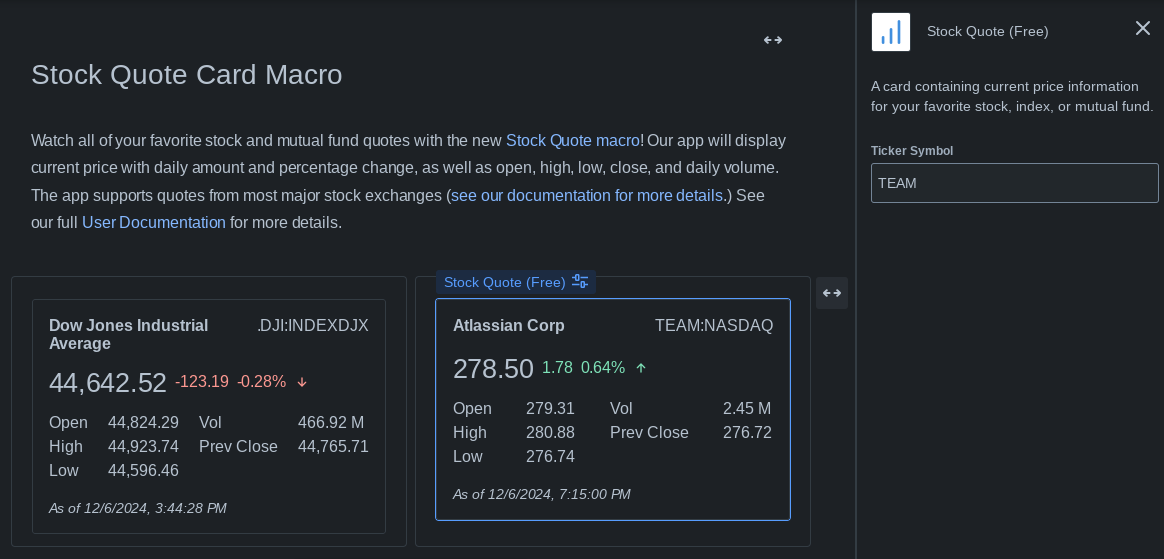
Task: Click the -0.28% change value
Action: click(261, 382)
